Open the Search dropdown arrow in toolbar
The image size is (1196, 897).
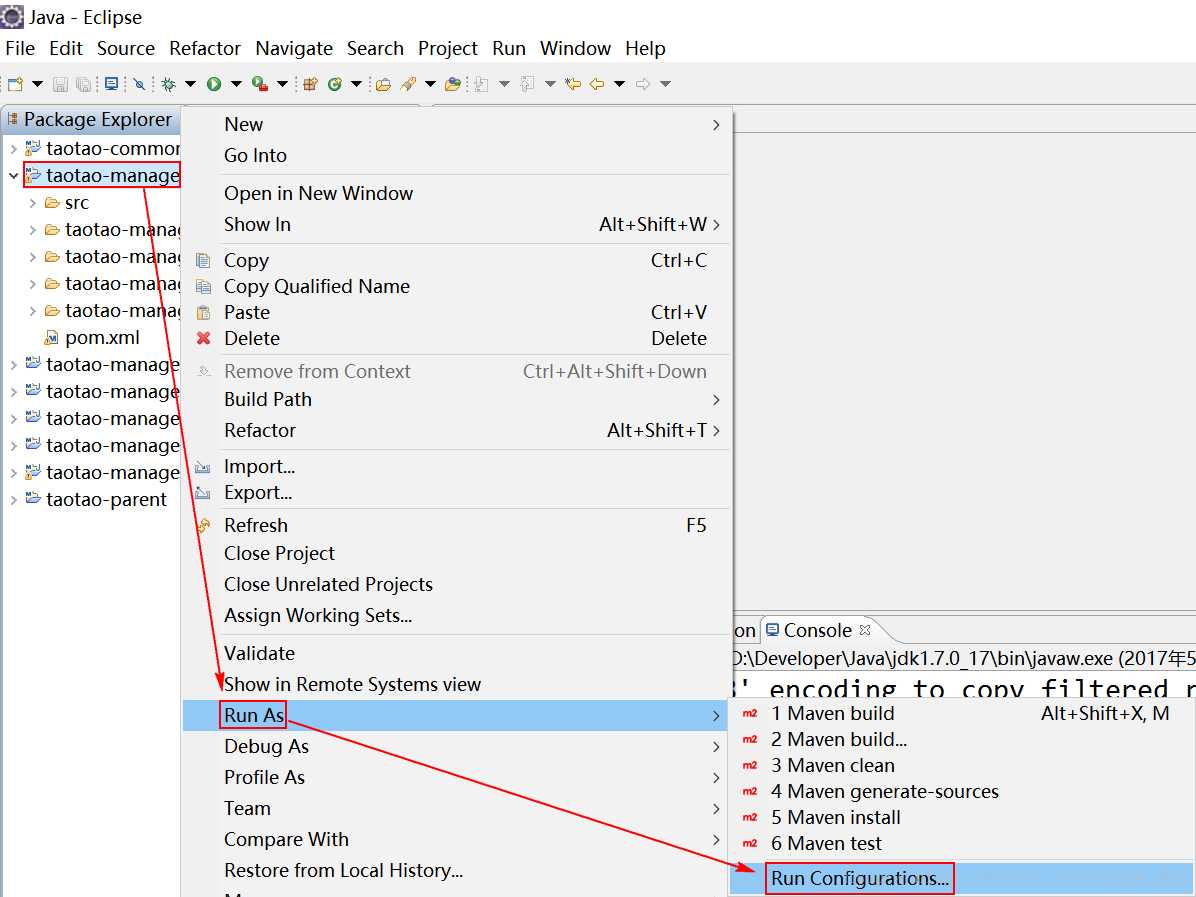click(430, 84)
